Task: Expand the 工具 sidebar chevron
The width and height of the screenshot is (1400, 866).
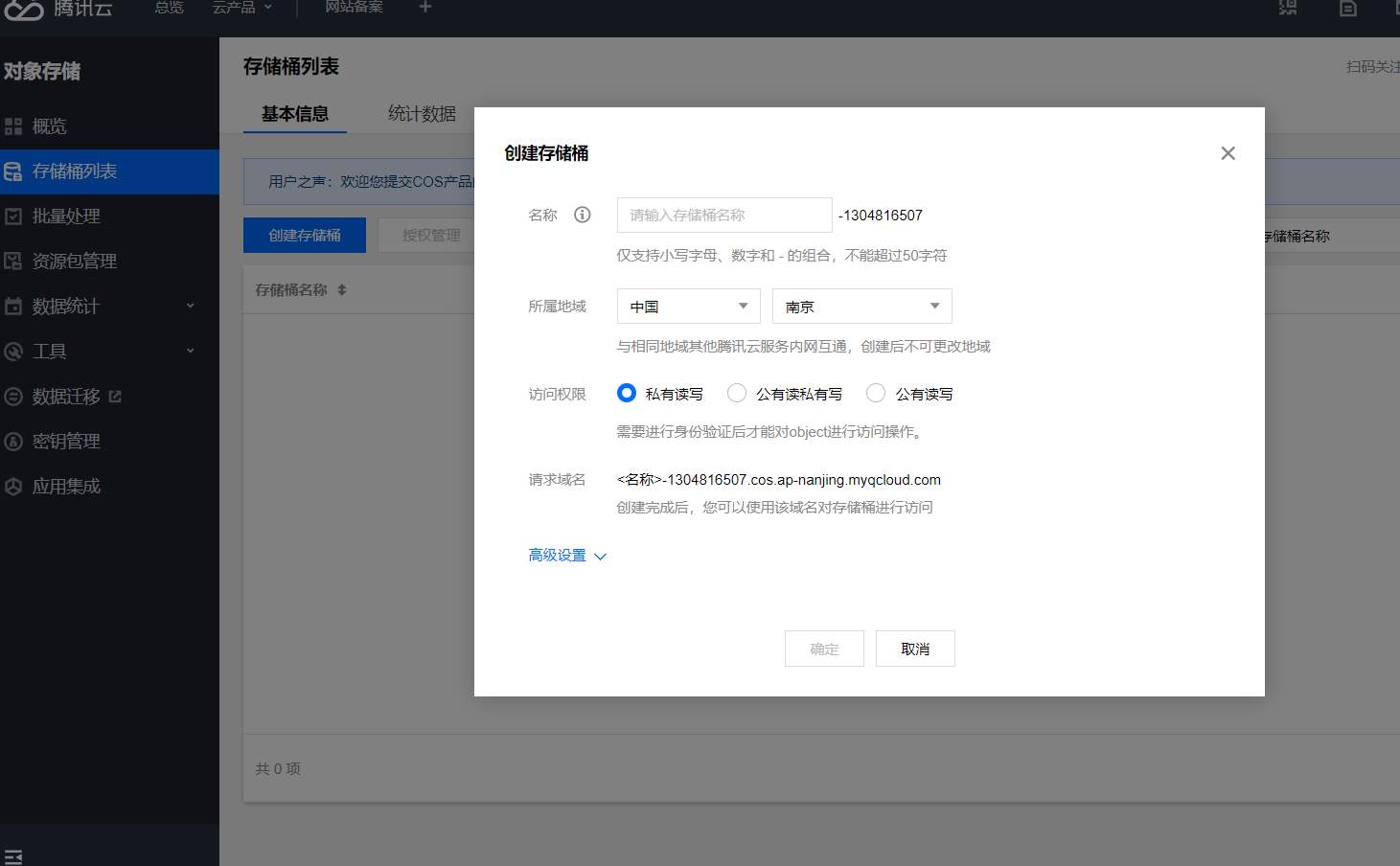Action: 191,352
